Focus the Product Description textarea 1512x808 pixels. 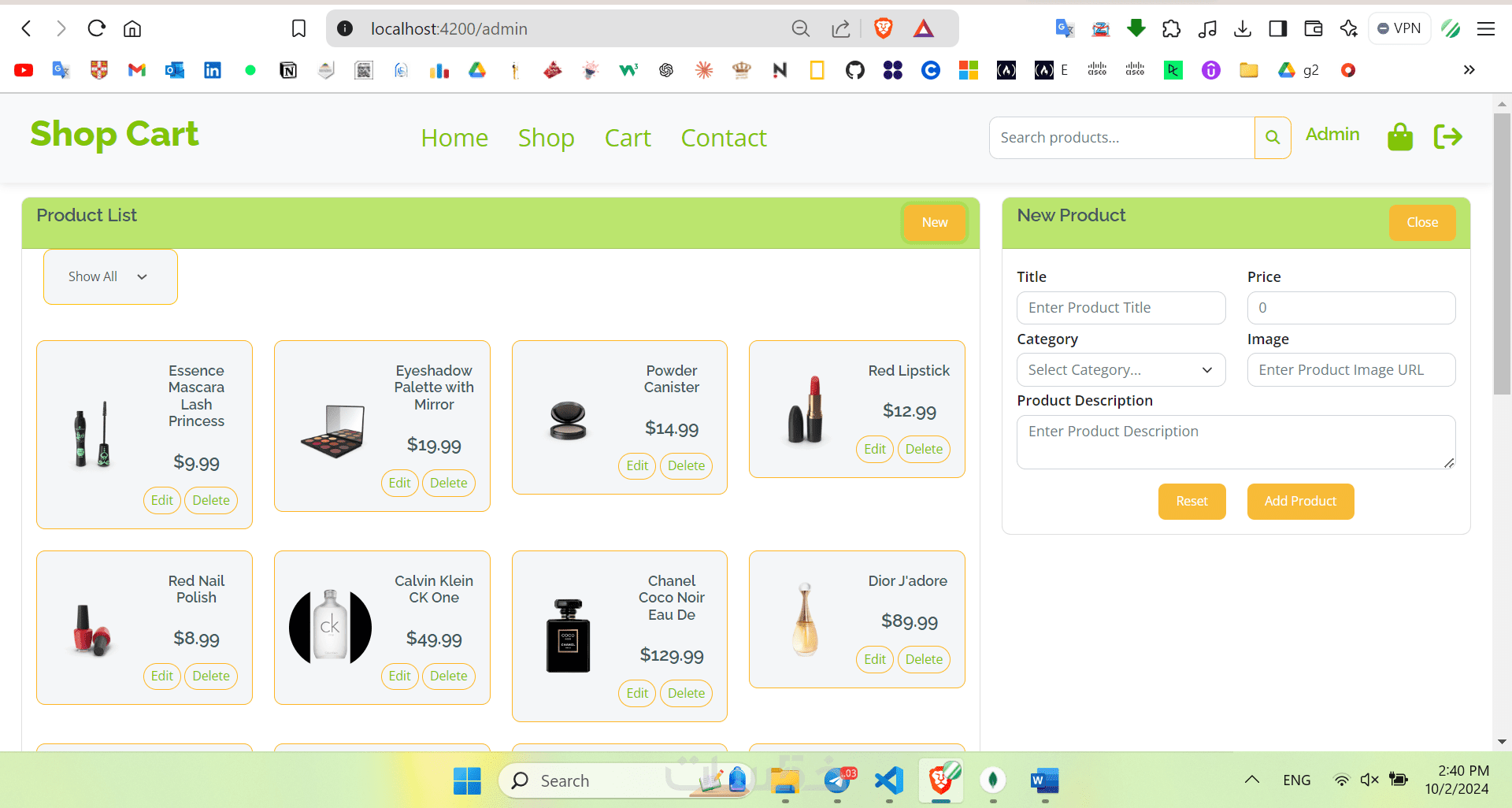click(x=1236, y=443)
